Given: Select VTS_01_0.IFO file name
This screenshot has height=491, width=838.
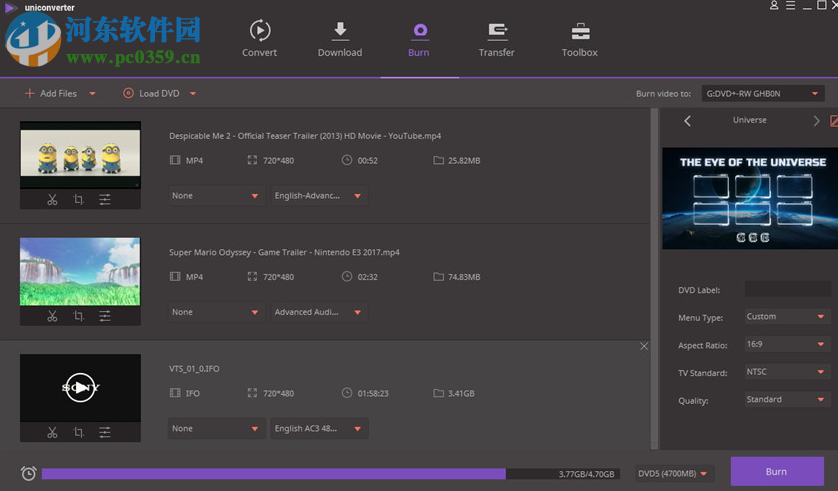Looking at the screenshot, I should click(194, 369).
